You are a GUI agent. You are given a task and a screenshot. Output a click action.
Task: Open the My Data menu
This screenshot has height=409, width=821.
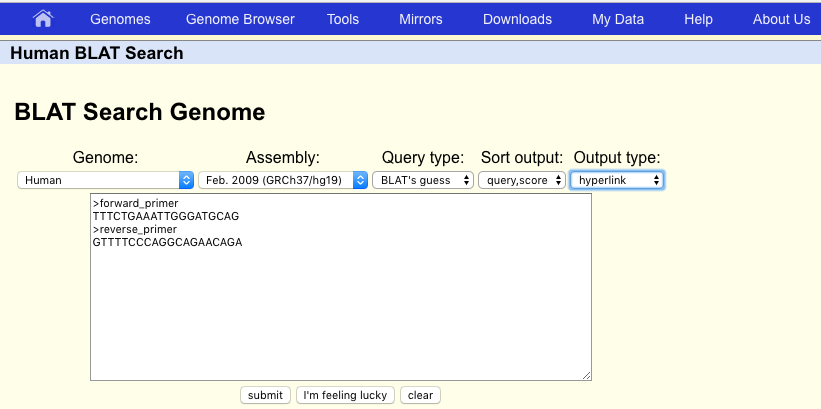(618, 19)
